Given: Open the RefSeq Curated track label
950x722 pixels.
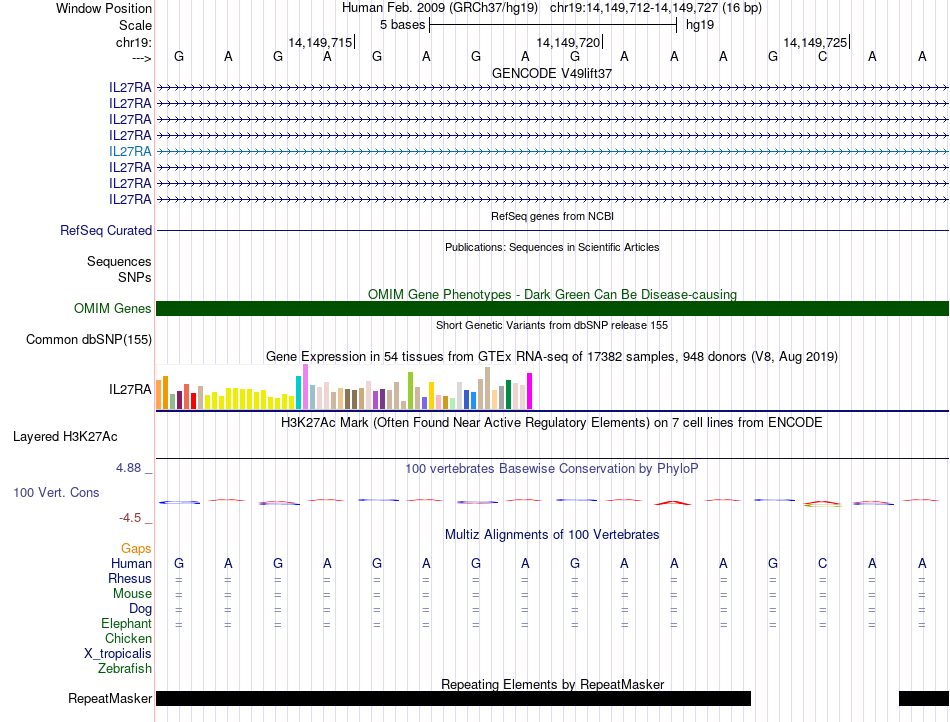Looking at the screenshot, I should point(106,230).
